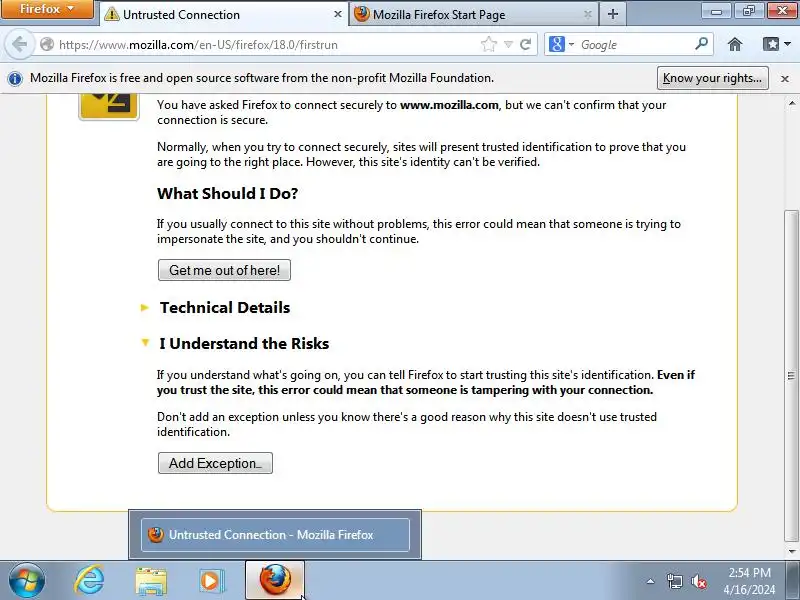The width and height of the screenshot is (800, 600).
Task: Open a new tab with the plus button
Action: pyautogui.click(x=613, y=14)
